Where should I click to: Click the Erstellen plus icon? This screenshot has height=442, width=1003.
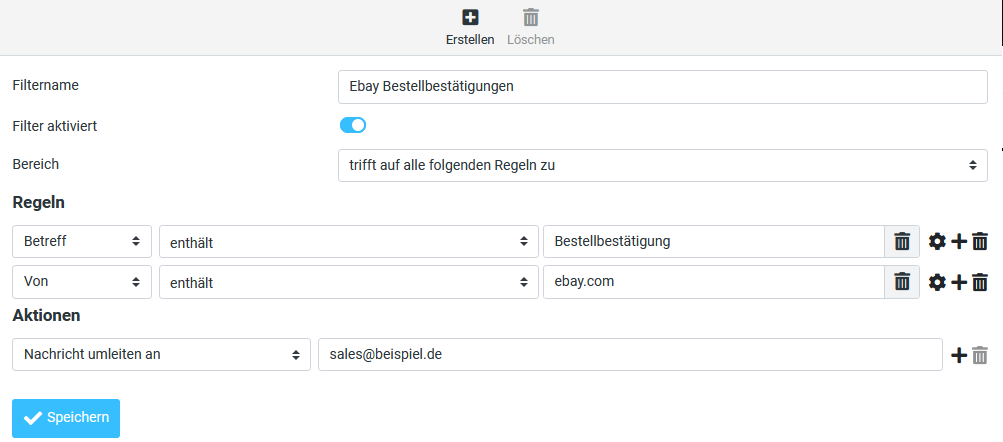pos(469,18)
